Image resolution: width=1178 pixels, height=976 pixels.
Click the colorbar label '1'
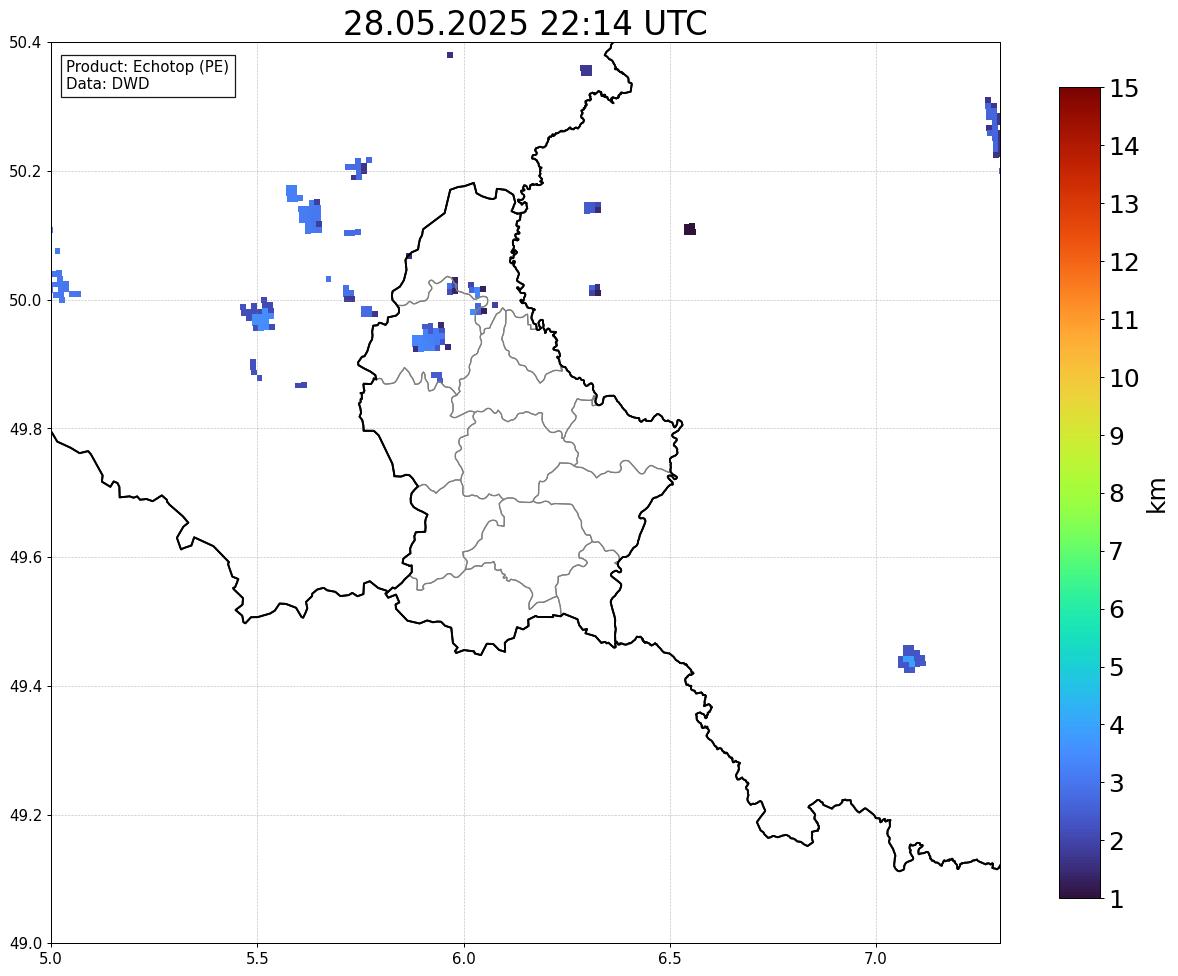coord(1117,899)
